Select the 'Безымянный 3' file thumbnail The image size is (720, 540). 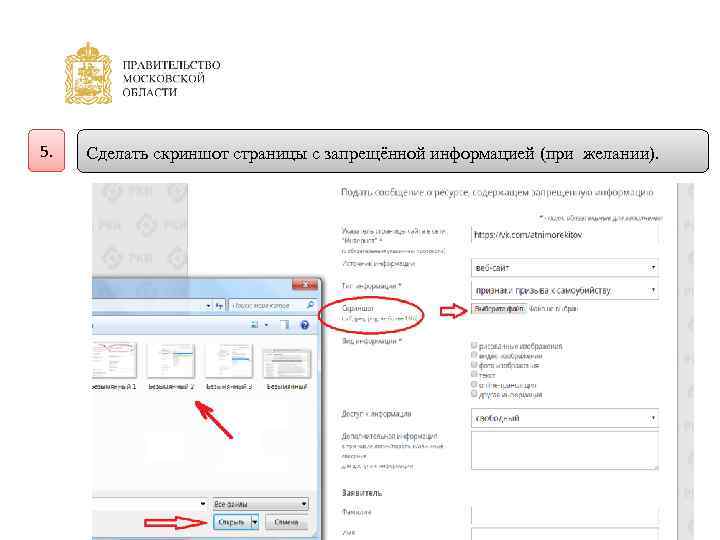coord(229,360)
